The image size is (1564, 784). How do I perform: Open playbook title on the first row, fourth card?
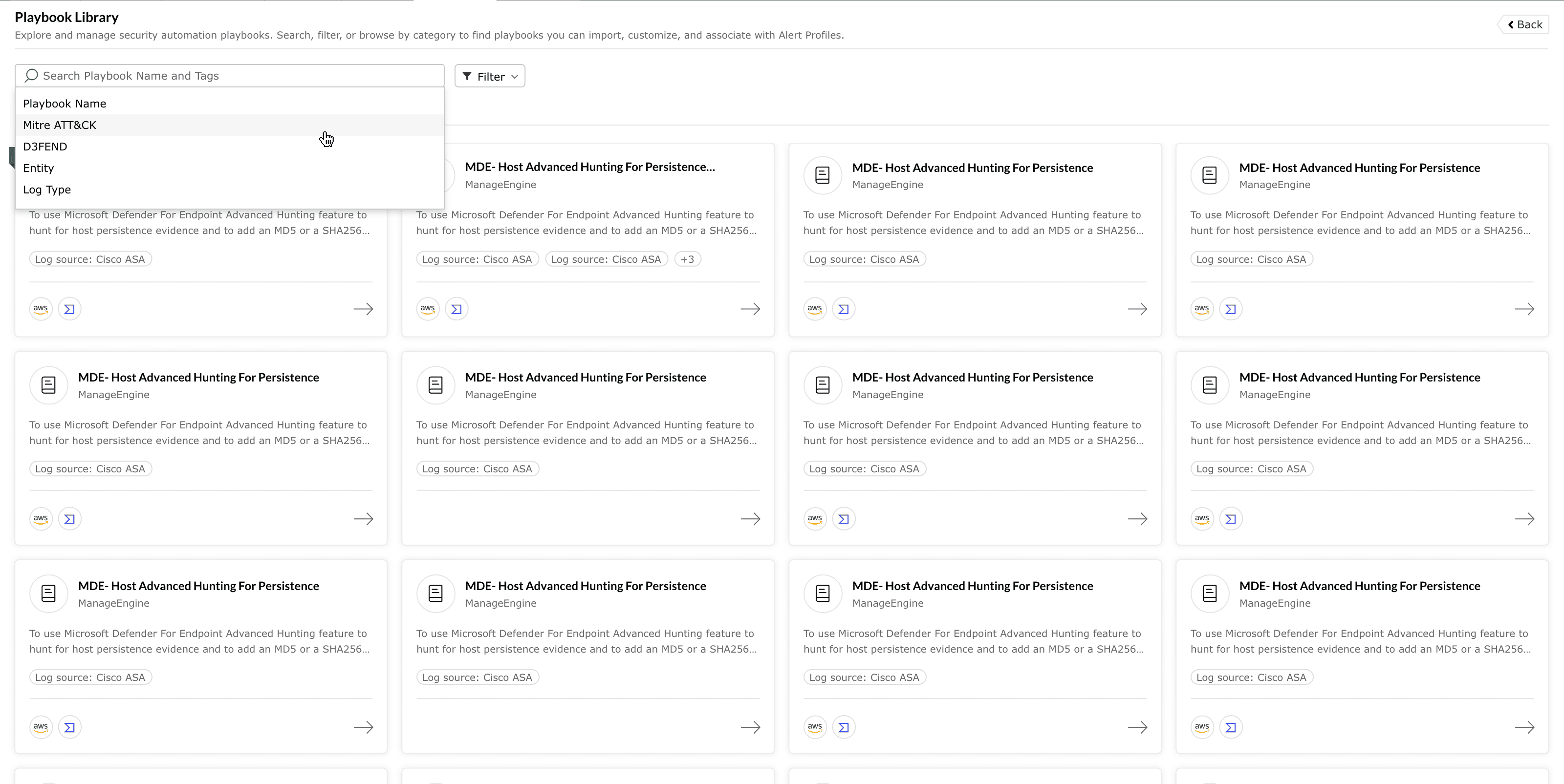1359,168
